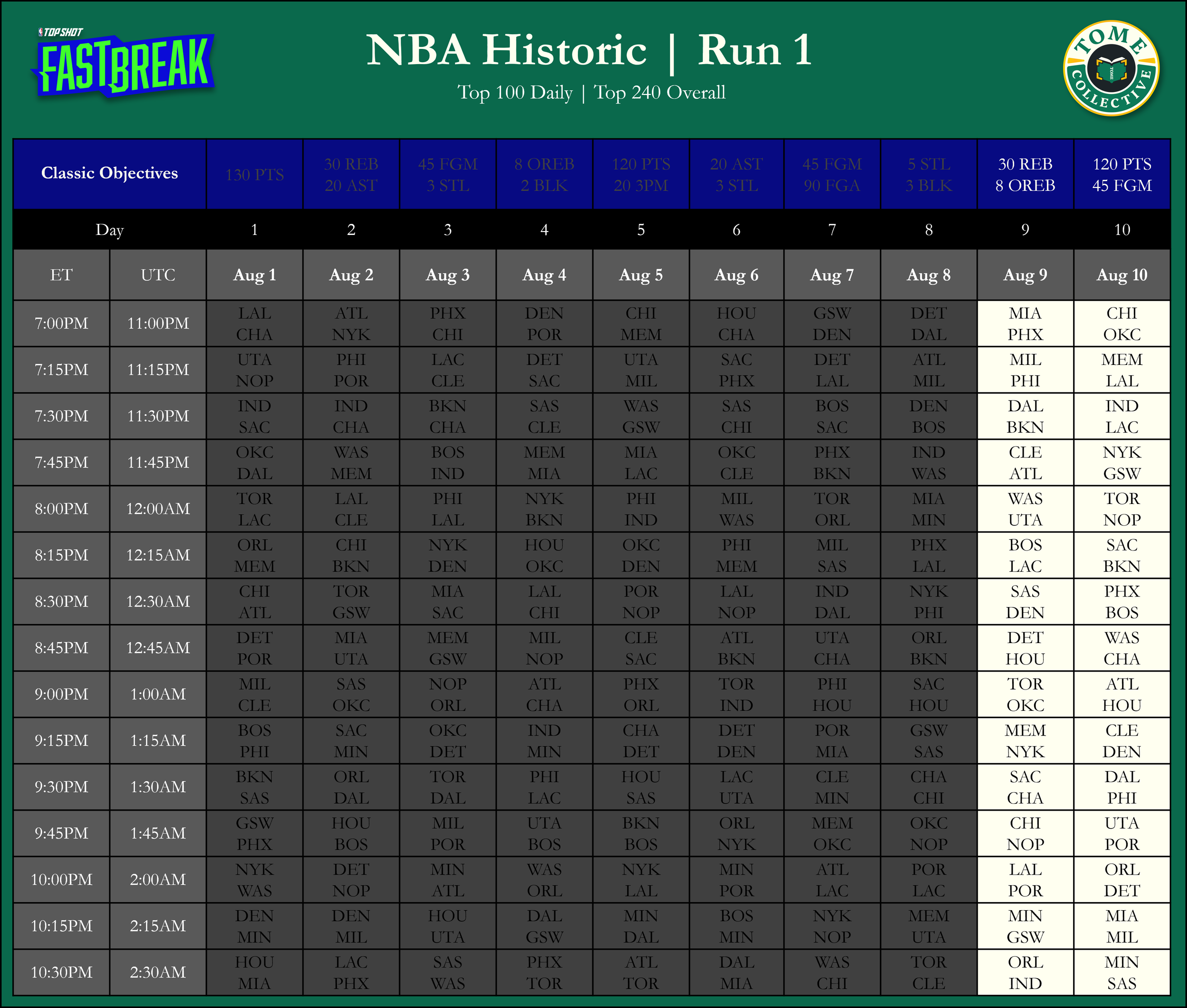Screen dimensions: 1187x1008
Task: Select the TOR OKC matchup on Aug 9
Action: point(1025,694)
